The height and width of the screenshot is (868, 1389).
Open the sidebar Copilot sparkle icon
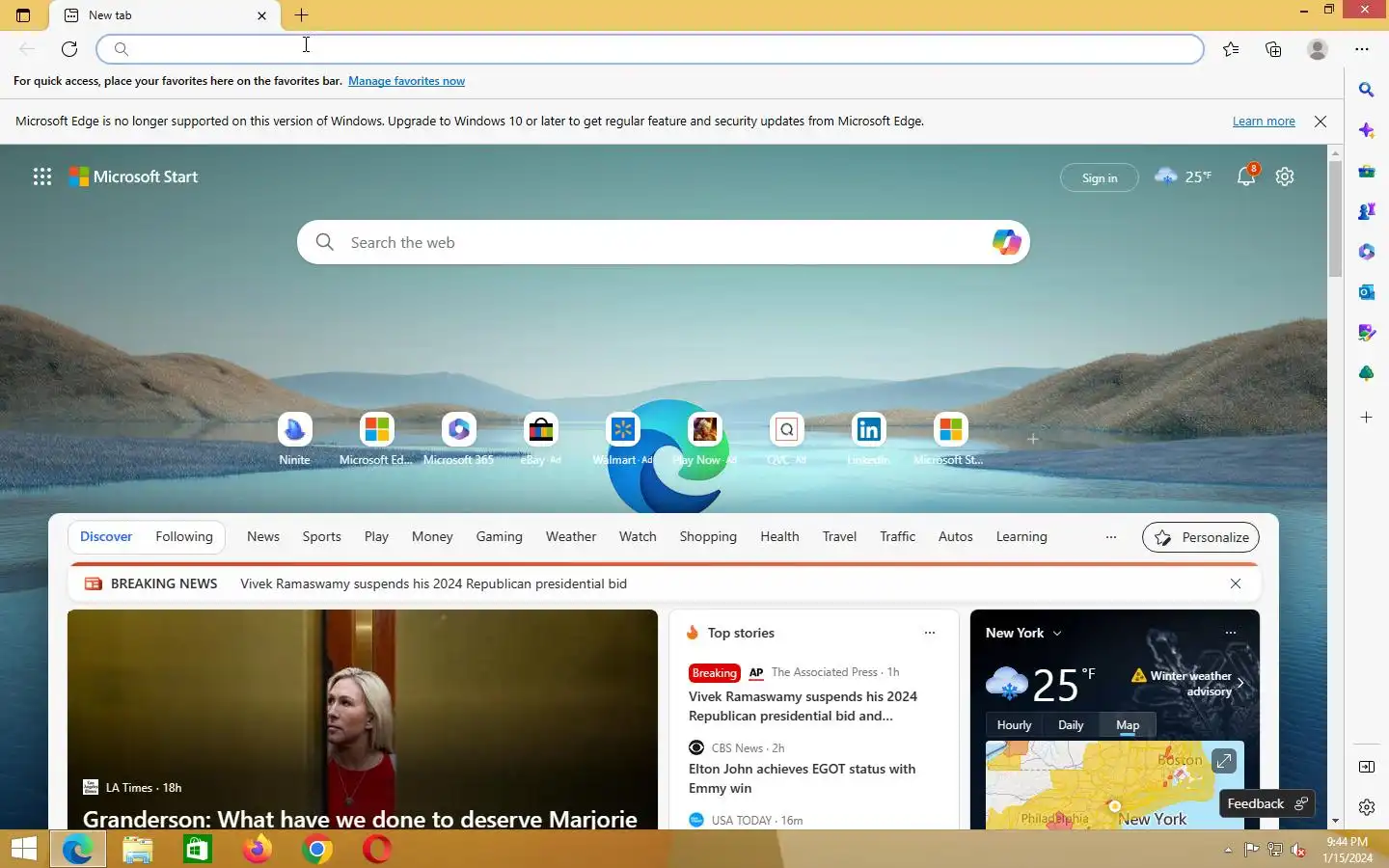pyautogui.click(x=1367, y=130)
